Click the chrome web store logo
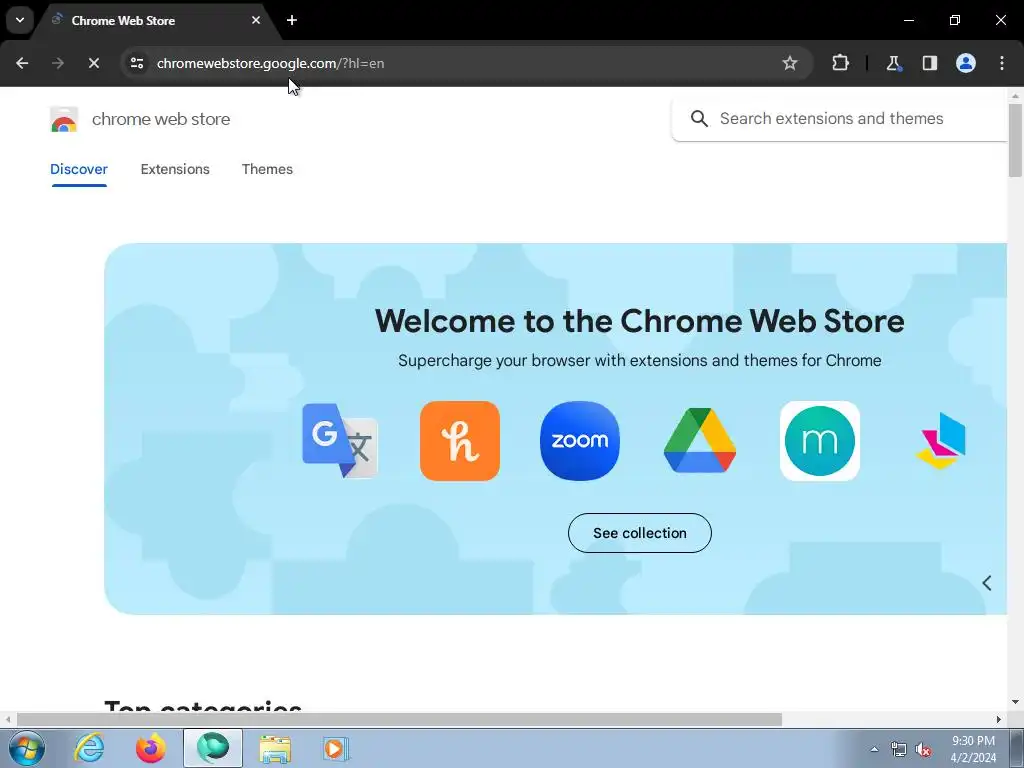 [64, 120]
